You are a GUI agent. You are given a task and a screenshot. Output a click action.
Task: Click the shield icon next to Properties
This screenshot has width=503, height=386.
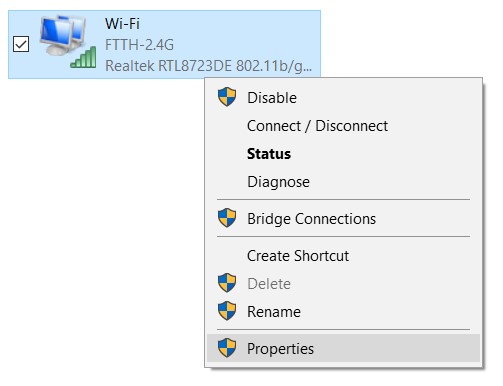point(227,348)
